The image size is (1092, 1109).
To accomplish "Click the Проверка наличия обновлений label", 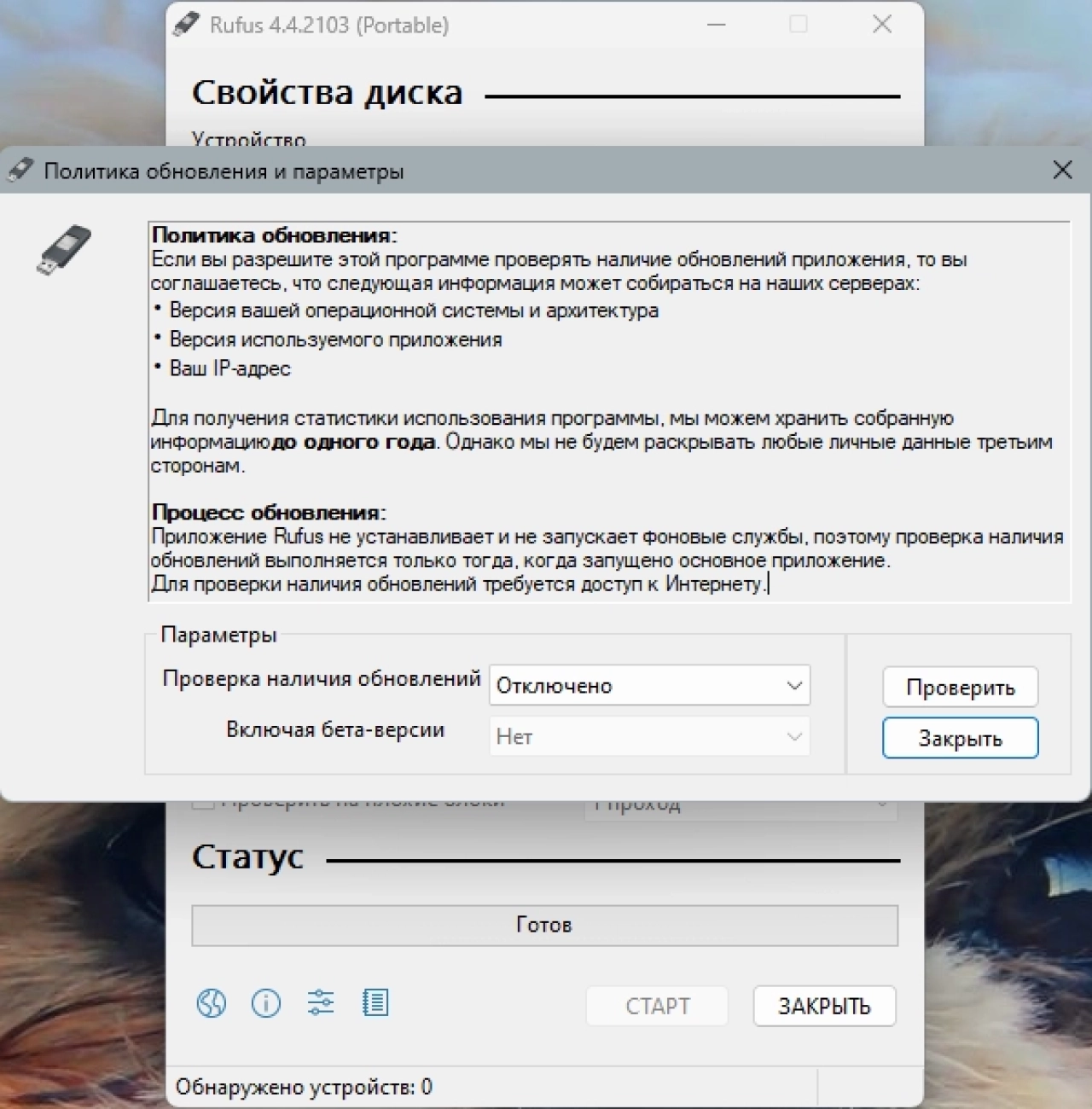I will (322, 679).
